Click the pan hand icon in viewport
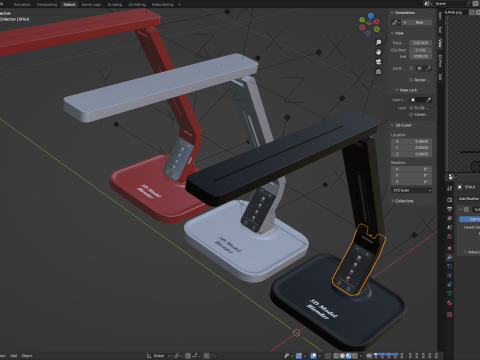 coord(378,52)
